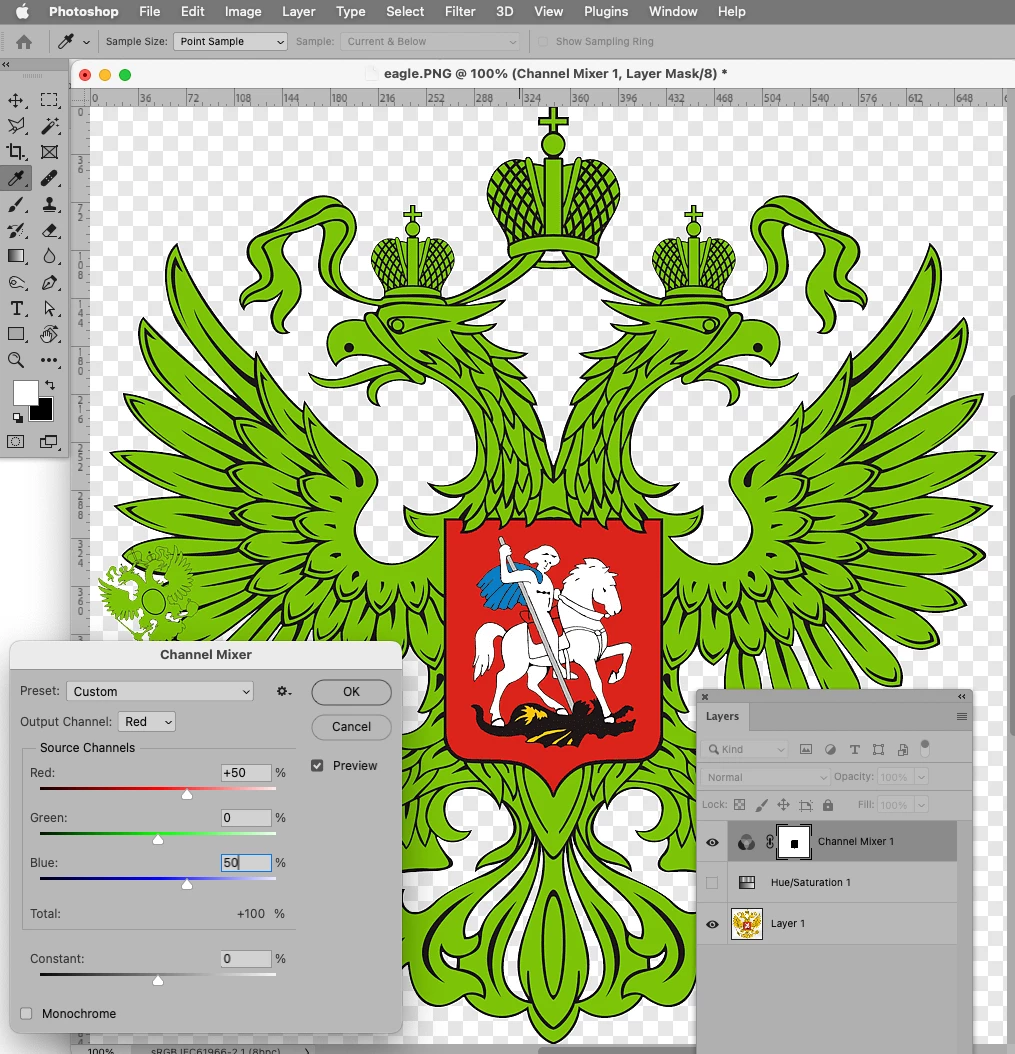Select the Horizontal Type tool
Screen dimensions: 1015x1054
[x=16, y=309]
